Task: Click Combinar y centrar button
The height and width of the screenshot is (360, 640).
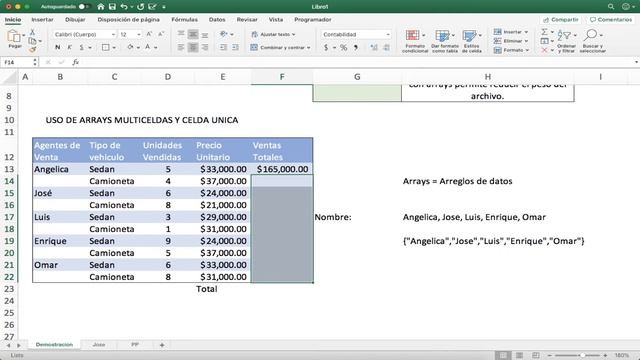Action: tap(280, 47)
